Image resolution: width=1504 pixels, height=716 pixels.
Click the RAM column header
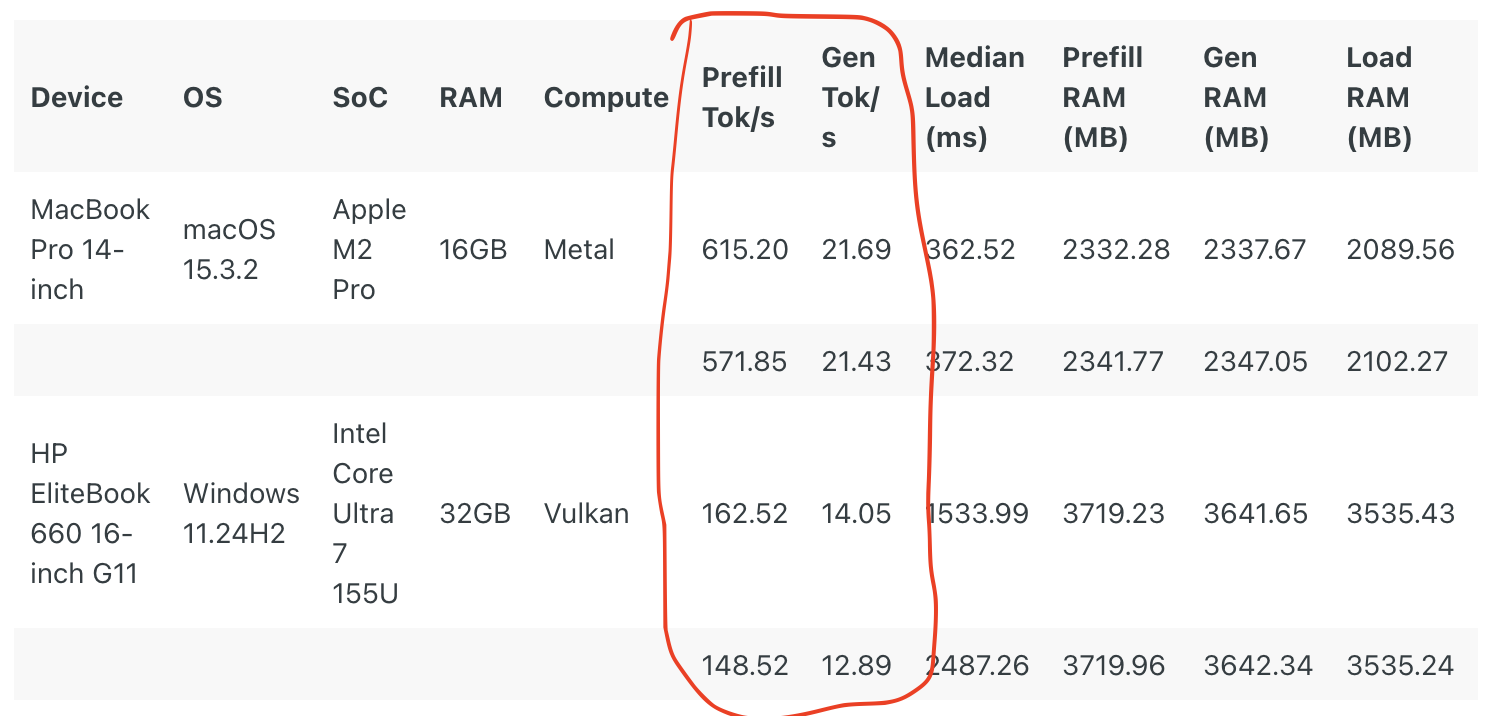tap(471, 98)
